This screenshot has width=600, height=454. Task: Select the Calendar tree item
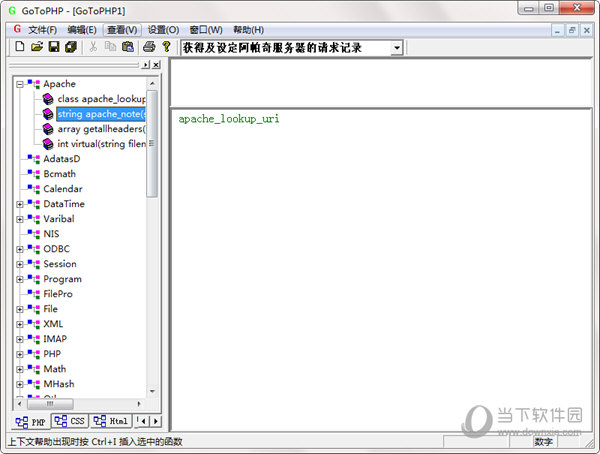(63, 189)
